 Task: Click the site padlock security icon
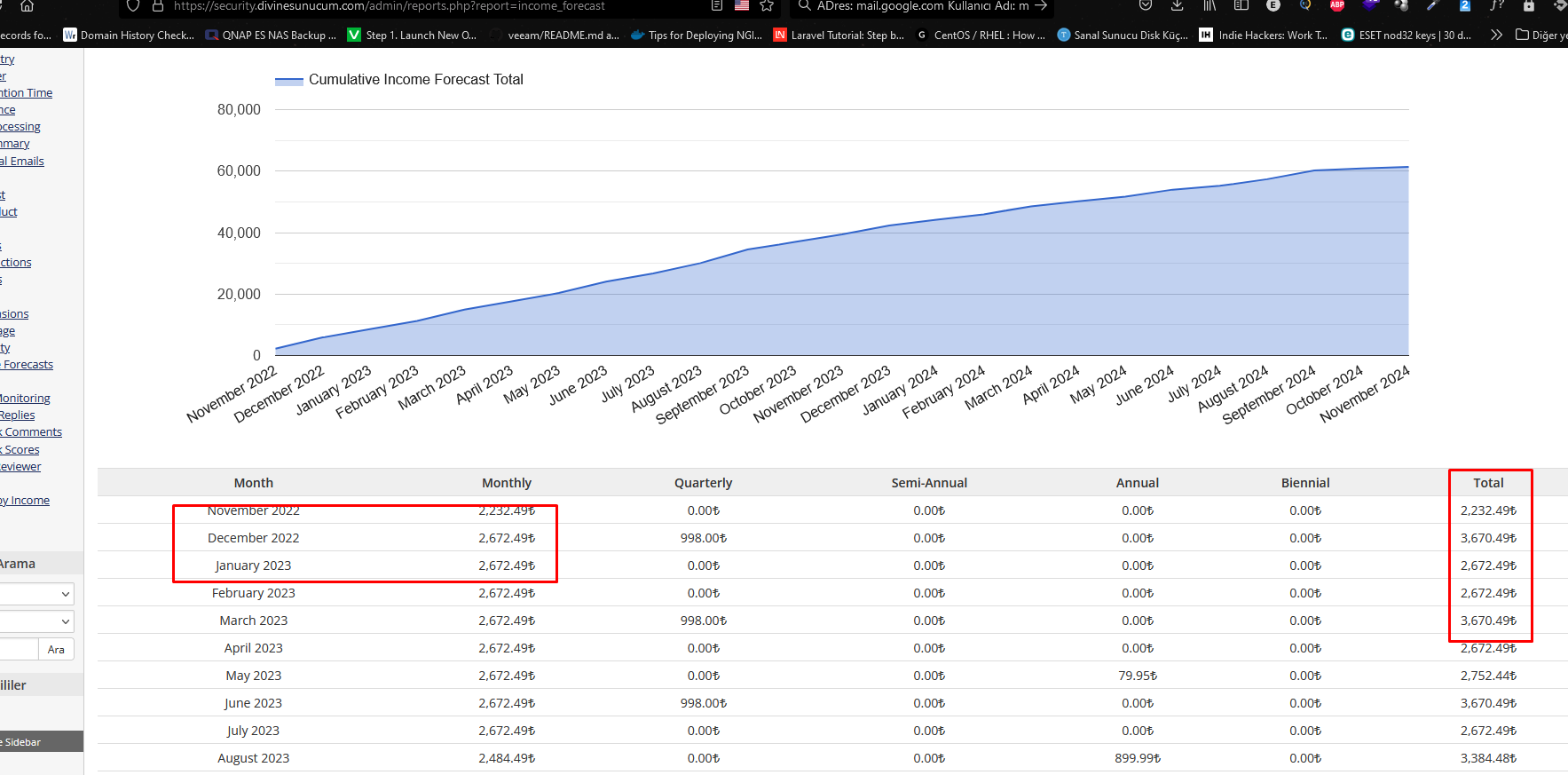pyautogui.click(x=158, y=6)
